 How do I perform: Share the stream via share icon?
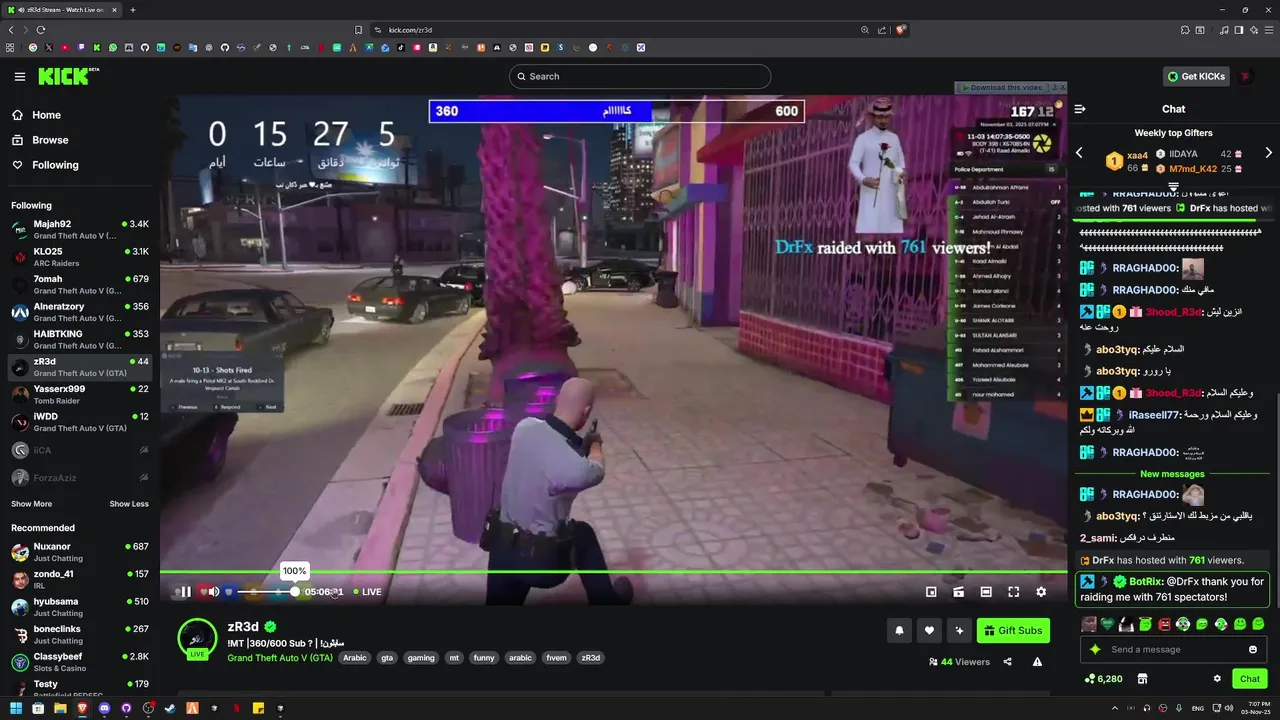coord(1007,661)
